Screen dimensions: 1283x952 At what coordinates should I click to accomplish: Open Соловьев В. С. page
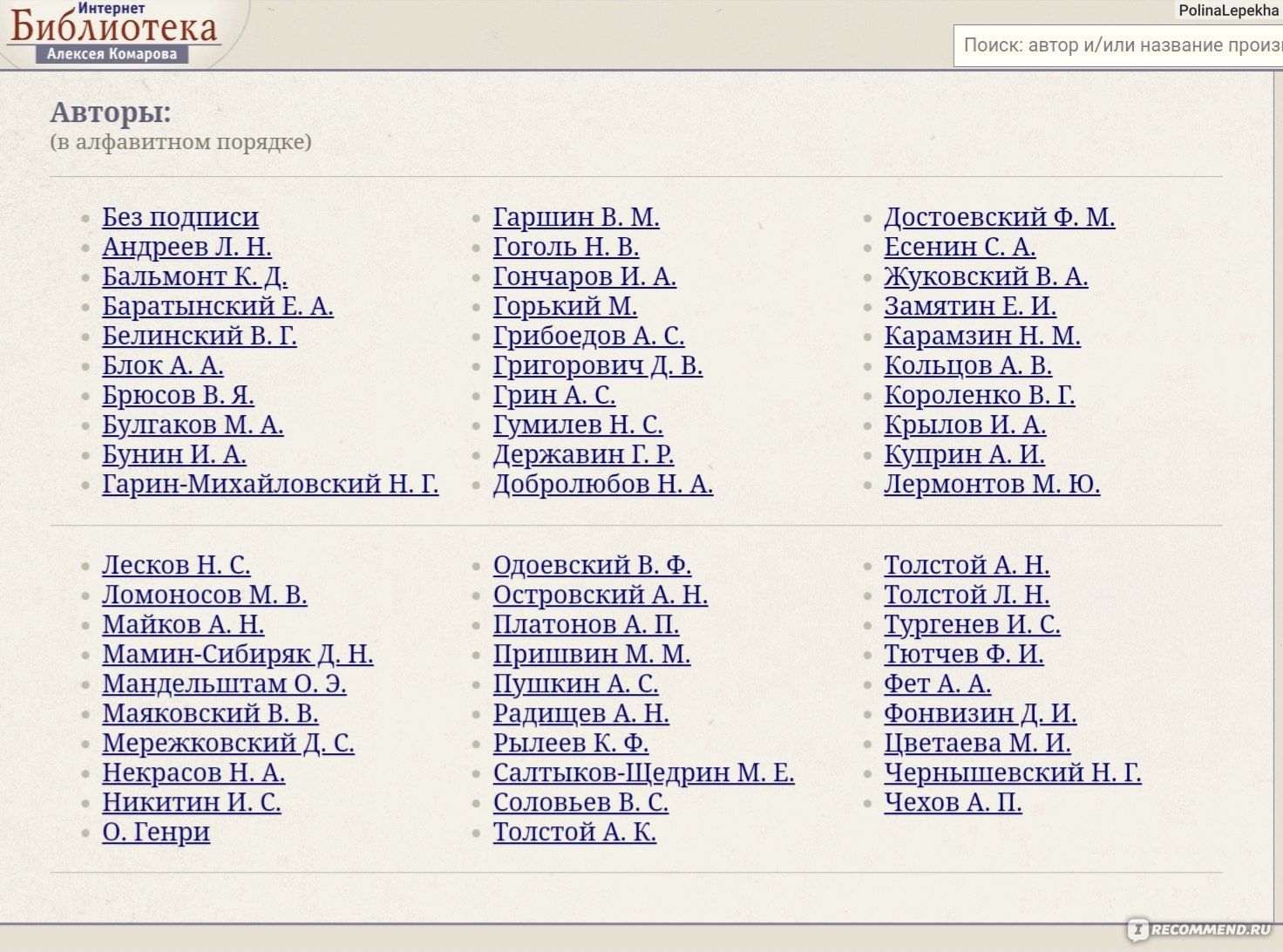[x=580, y=802]
